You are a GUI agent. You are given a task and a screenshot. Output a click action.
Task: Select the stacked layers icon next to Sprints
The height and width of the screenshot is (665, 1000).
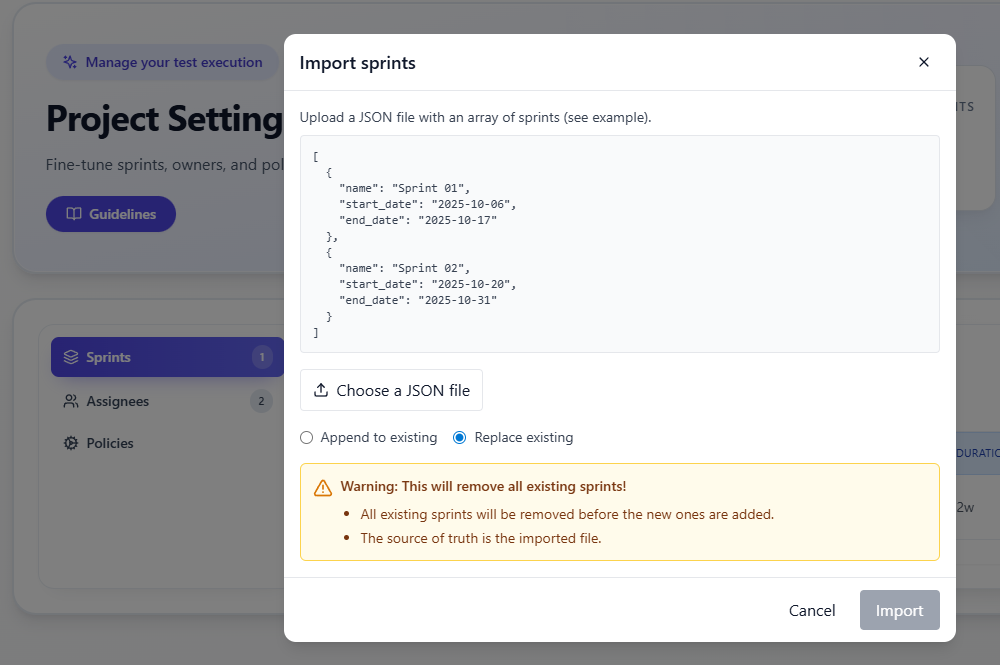tap(71, 357)
